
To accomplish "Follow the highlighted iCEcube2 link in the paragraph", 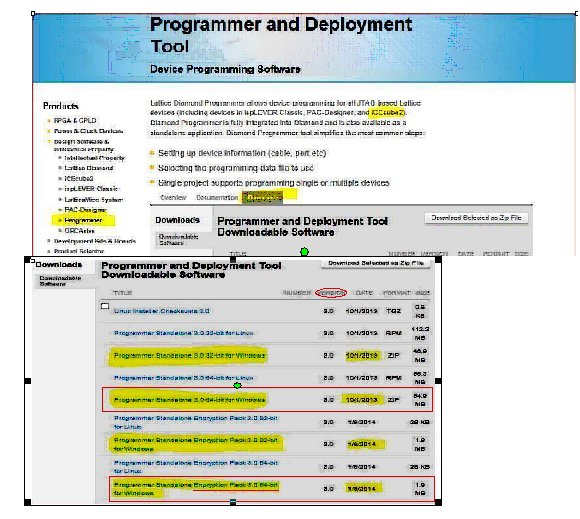I will pyautogui.click(x=387, y=112).
